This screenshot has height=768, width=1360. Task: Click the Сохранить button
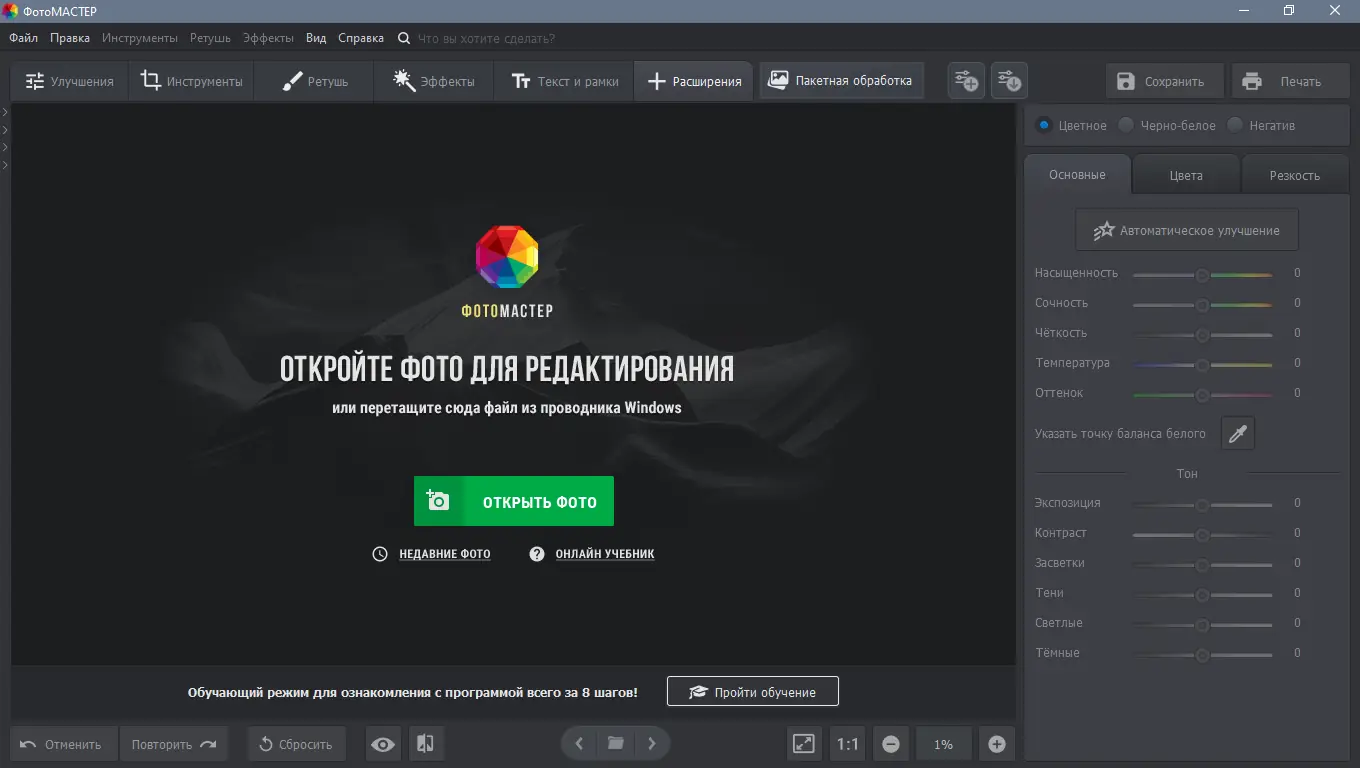pos(1164,81)
